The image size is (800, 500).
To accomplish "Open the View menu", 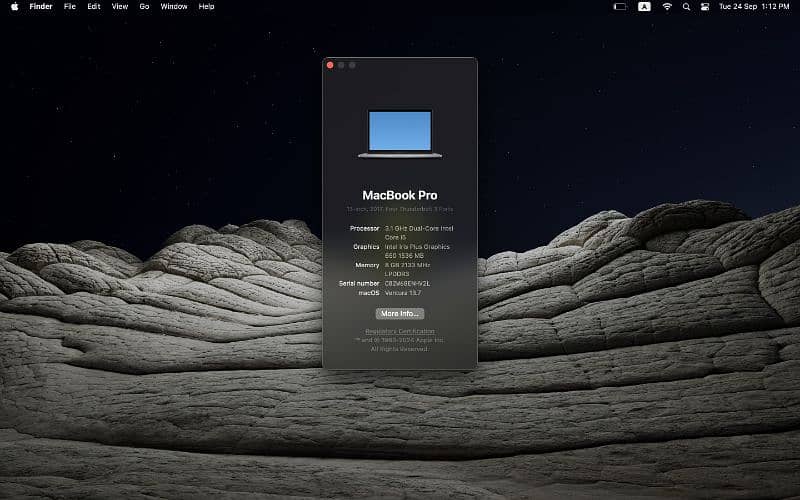I will click(119, 6).
